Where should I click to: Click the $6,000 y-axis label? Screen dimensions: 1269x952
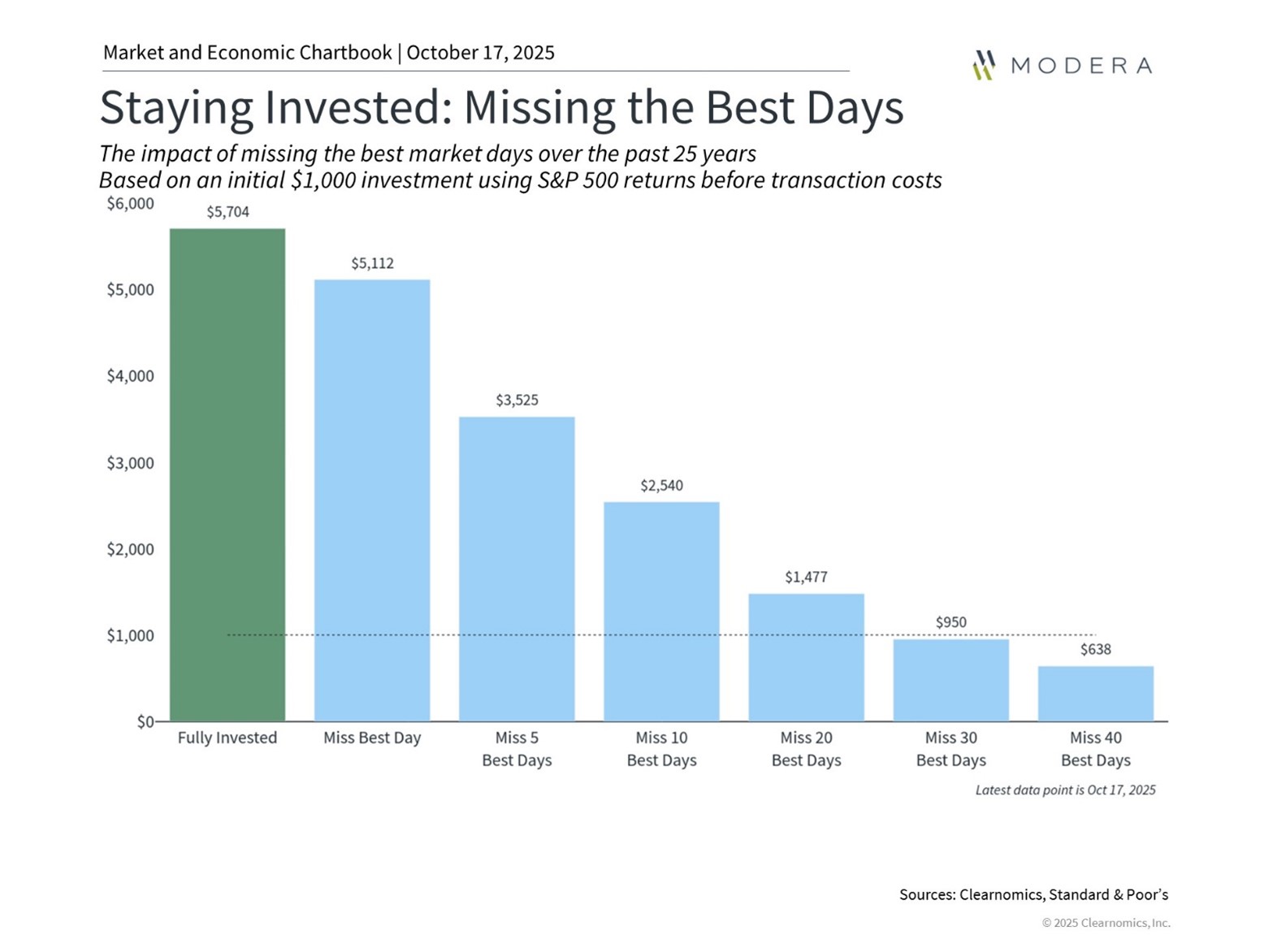click(x=130, y=203)
